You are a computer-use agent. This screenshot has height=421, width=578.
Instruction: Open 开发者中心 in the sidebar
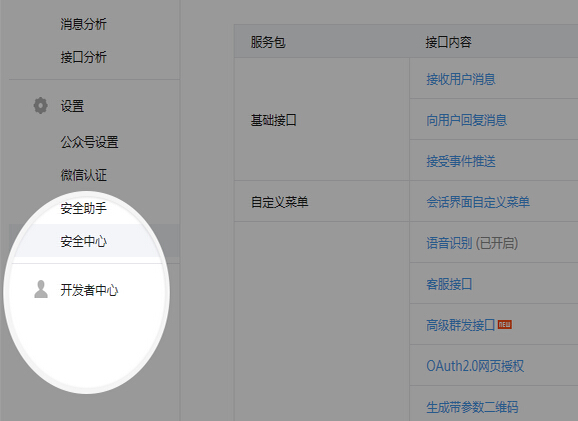point(89,290)
